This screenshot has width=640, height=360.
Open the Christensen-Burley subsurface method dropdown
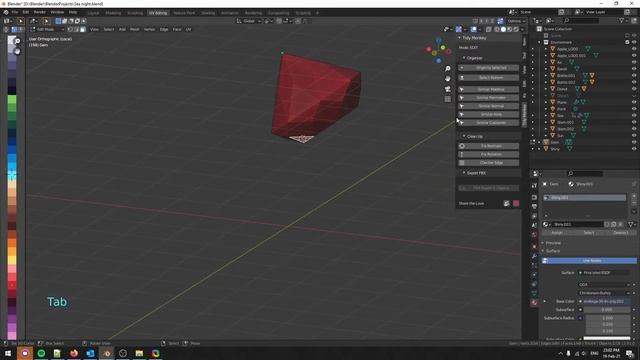point(604,293)
